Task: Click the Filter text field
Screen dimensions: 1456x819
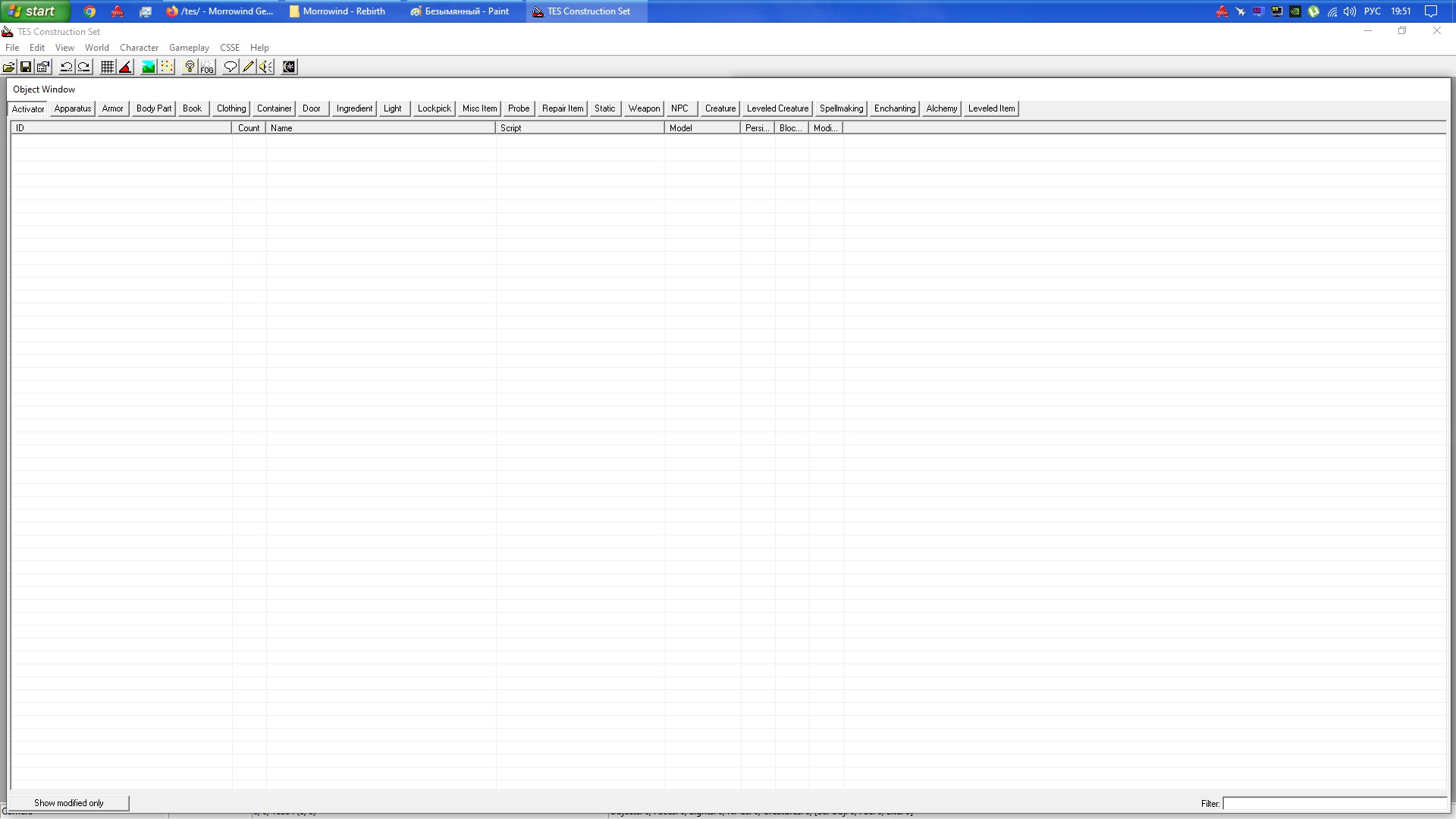Action: click(x=1334, y=804)
